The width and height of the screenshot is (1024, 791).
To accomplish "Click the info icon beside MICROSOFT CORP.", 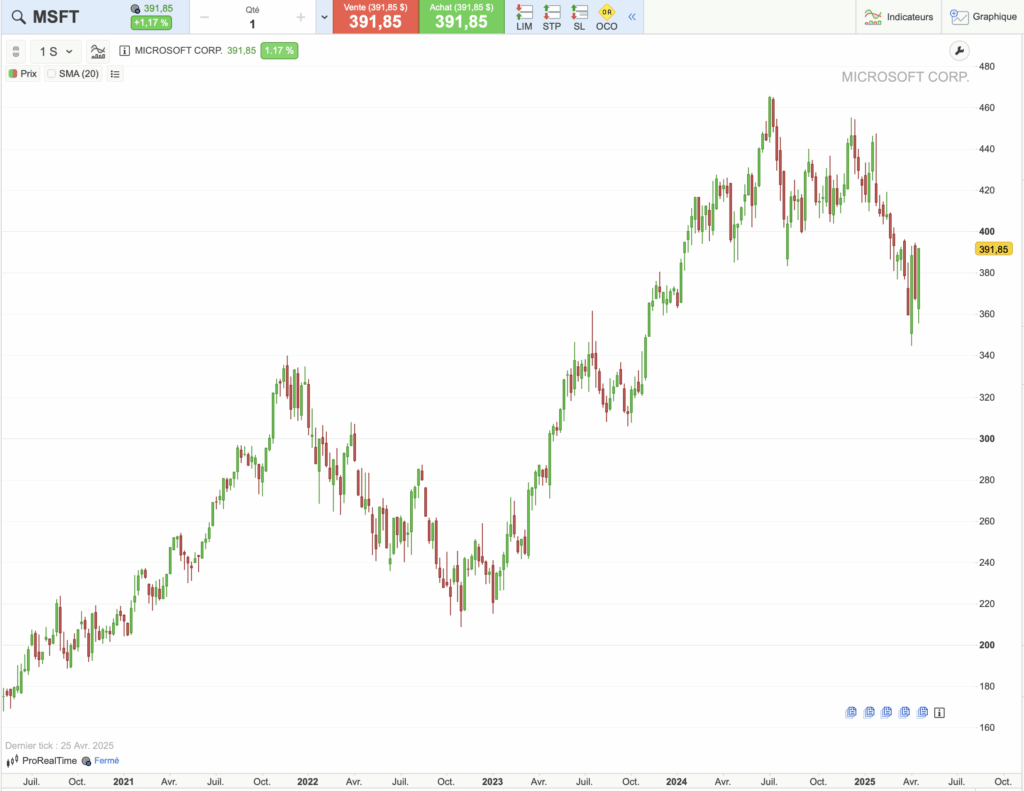I will (x=124, y=51).
